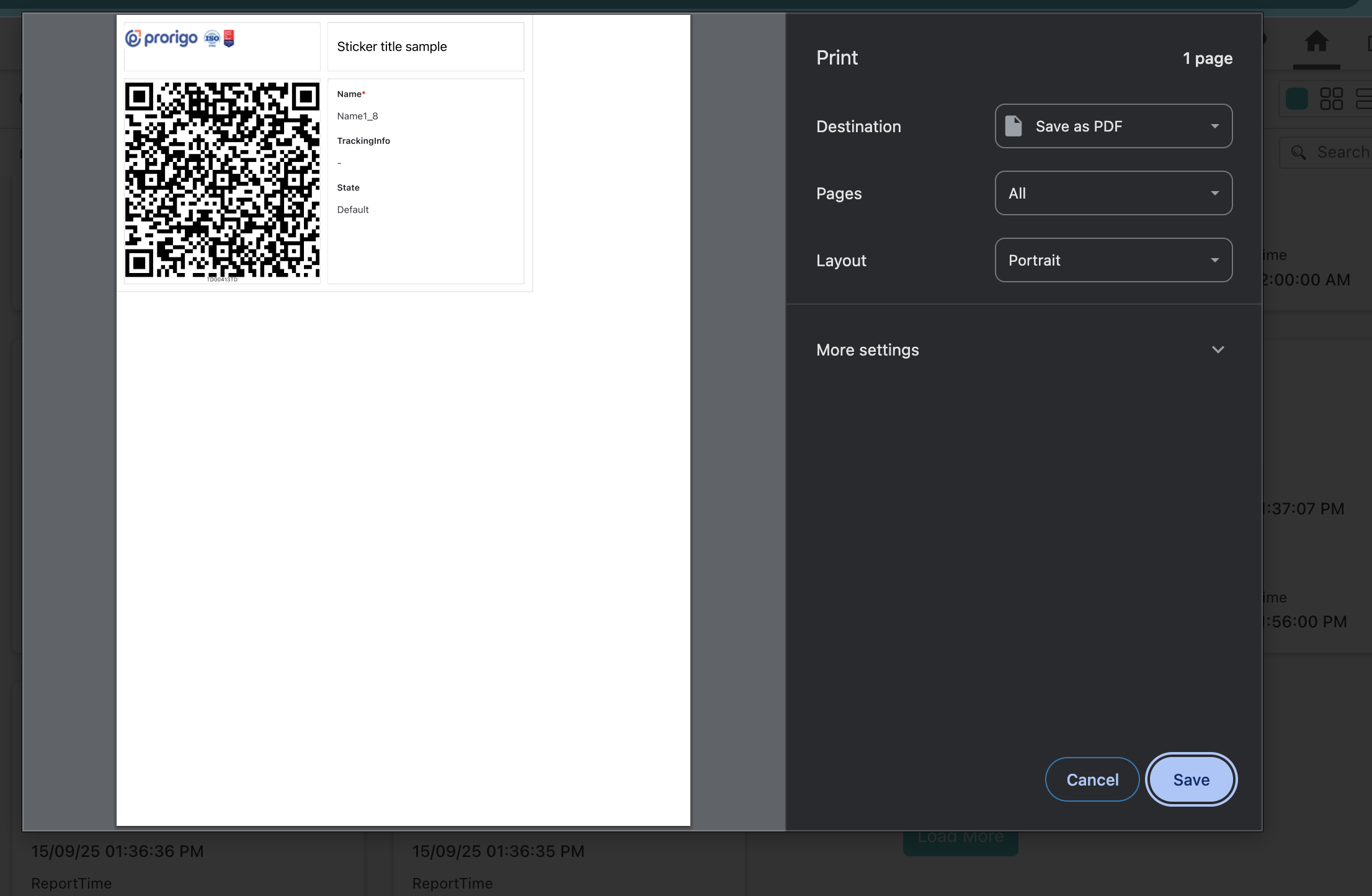This screenshot has width=1372, height=896.
Task: Click the Search field in the background app
Action: coord(1326,152)
